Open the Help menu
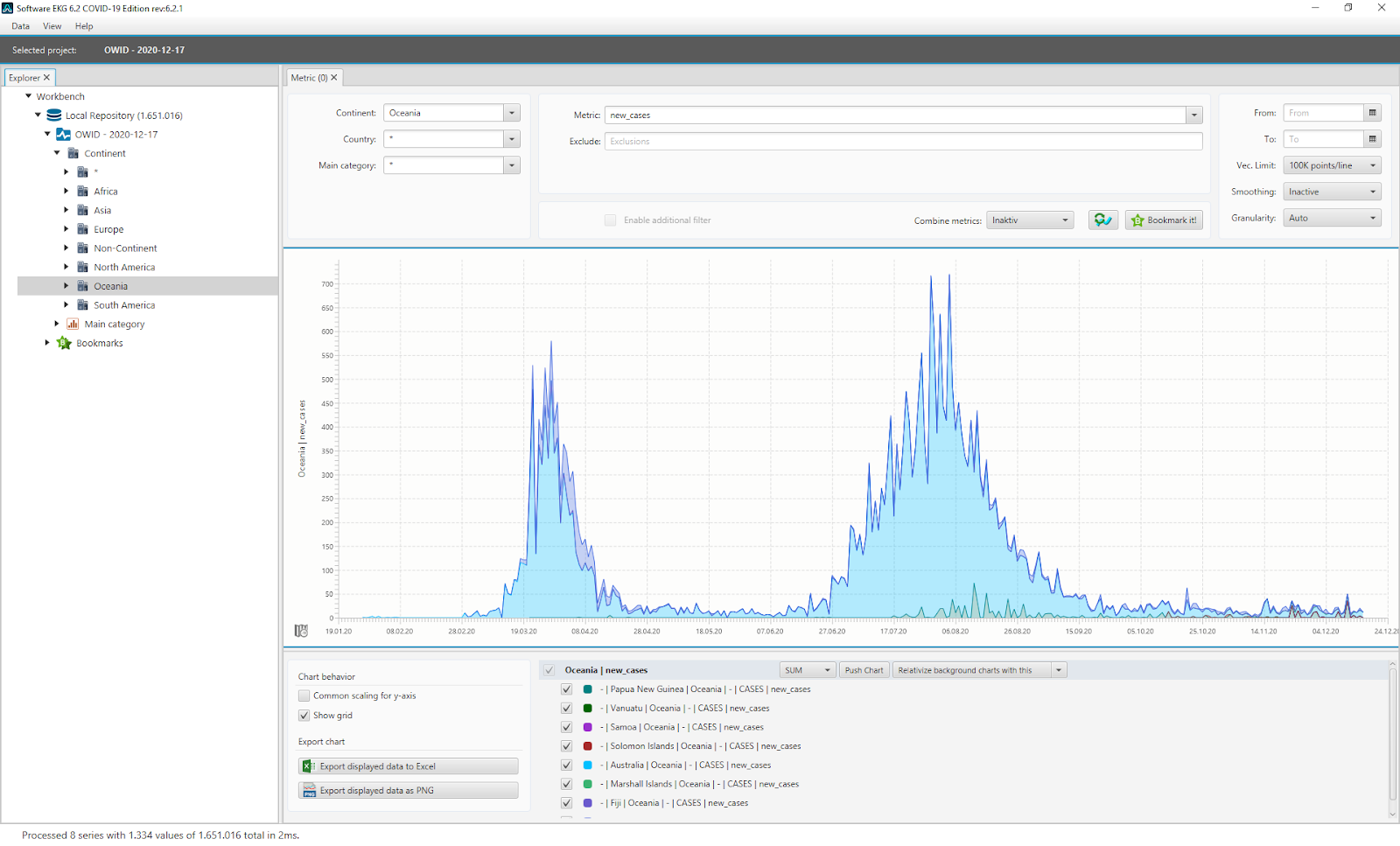 click(84, 26)
